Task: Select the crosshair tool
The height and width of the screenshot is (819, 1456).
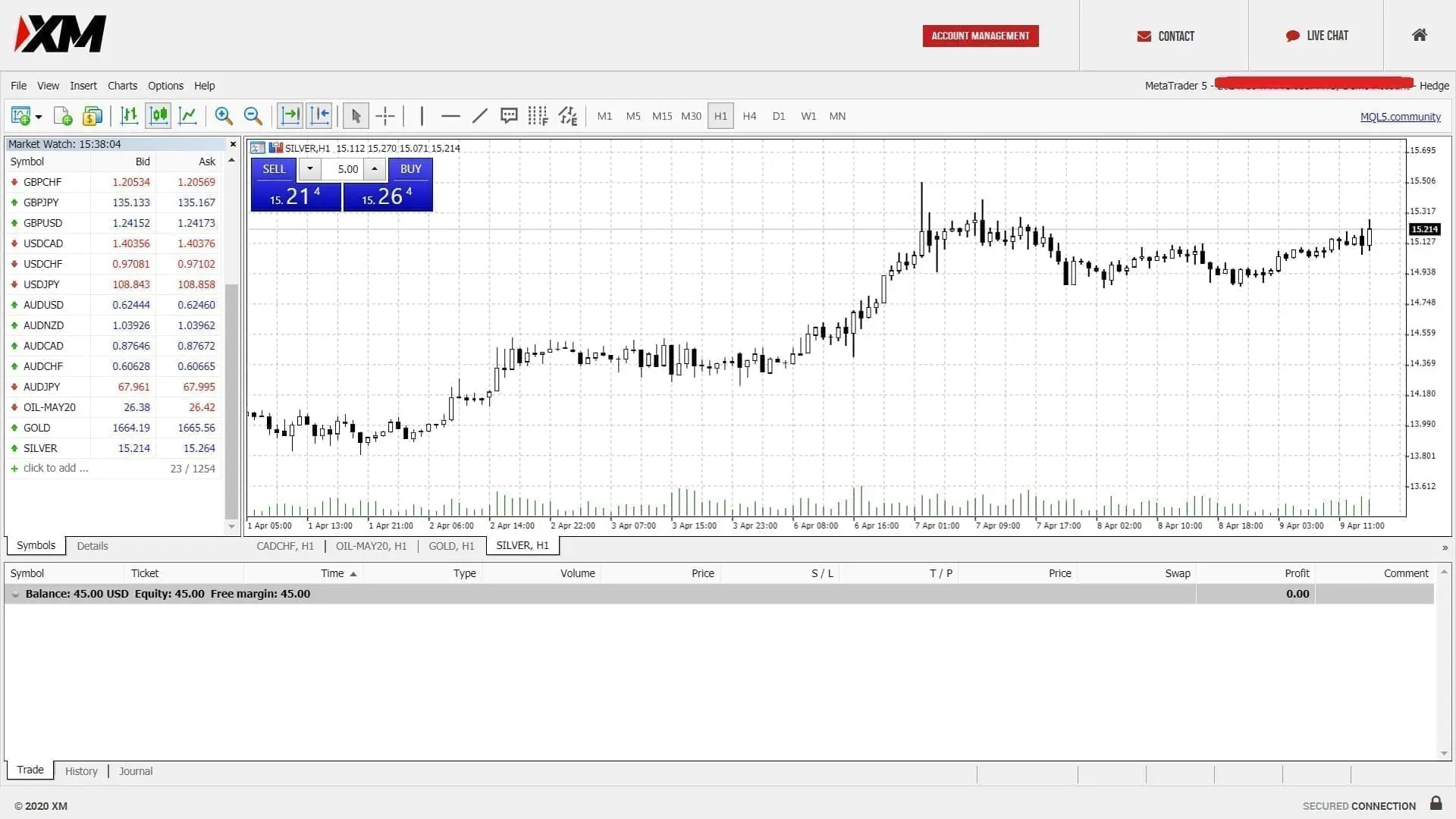Action: point(385,115)
